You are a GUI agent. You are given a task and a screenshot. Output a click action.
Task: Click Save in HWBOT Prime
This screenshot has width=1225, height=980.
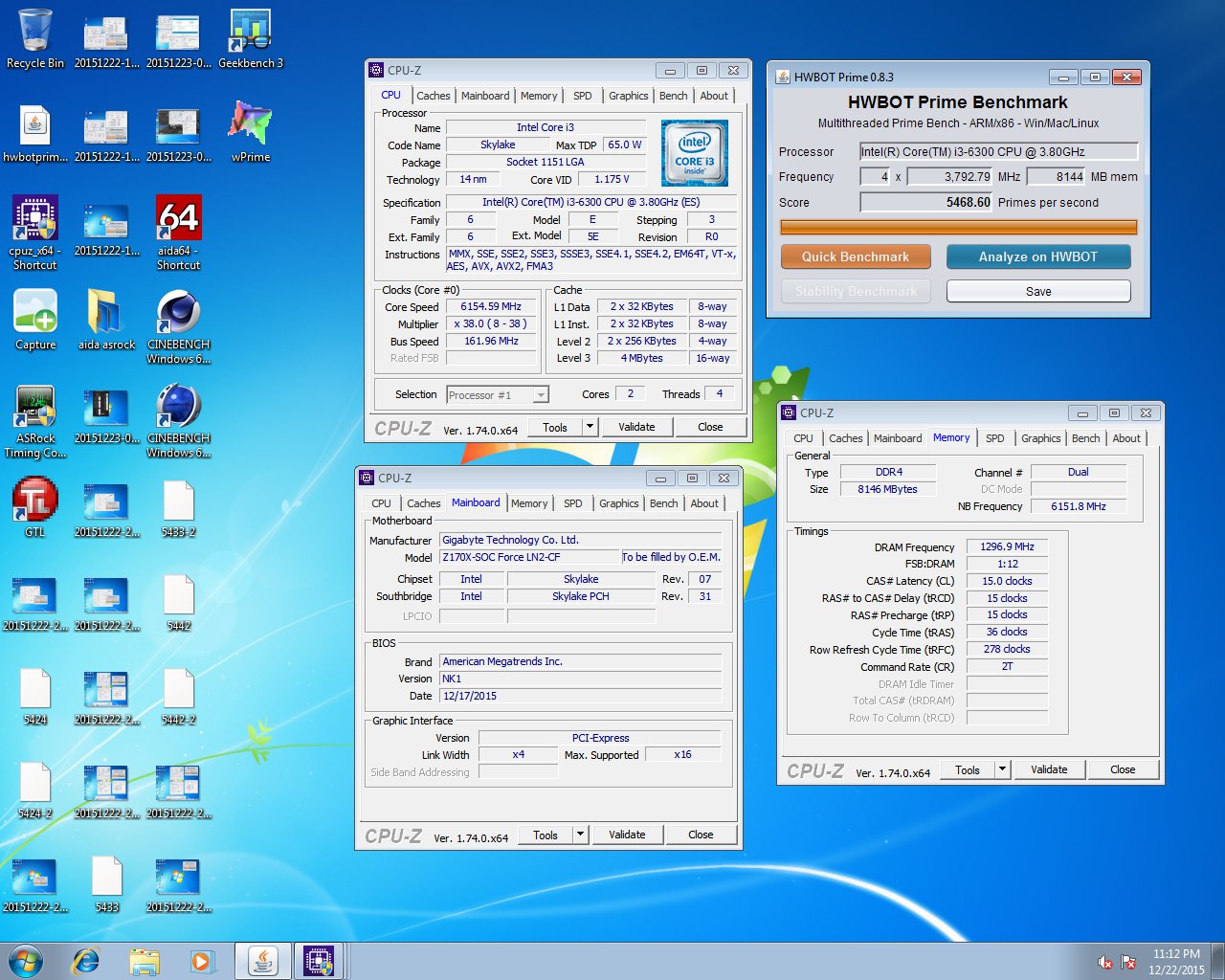click(x=1038, y=291)
